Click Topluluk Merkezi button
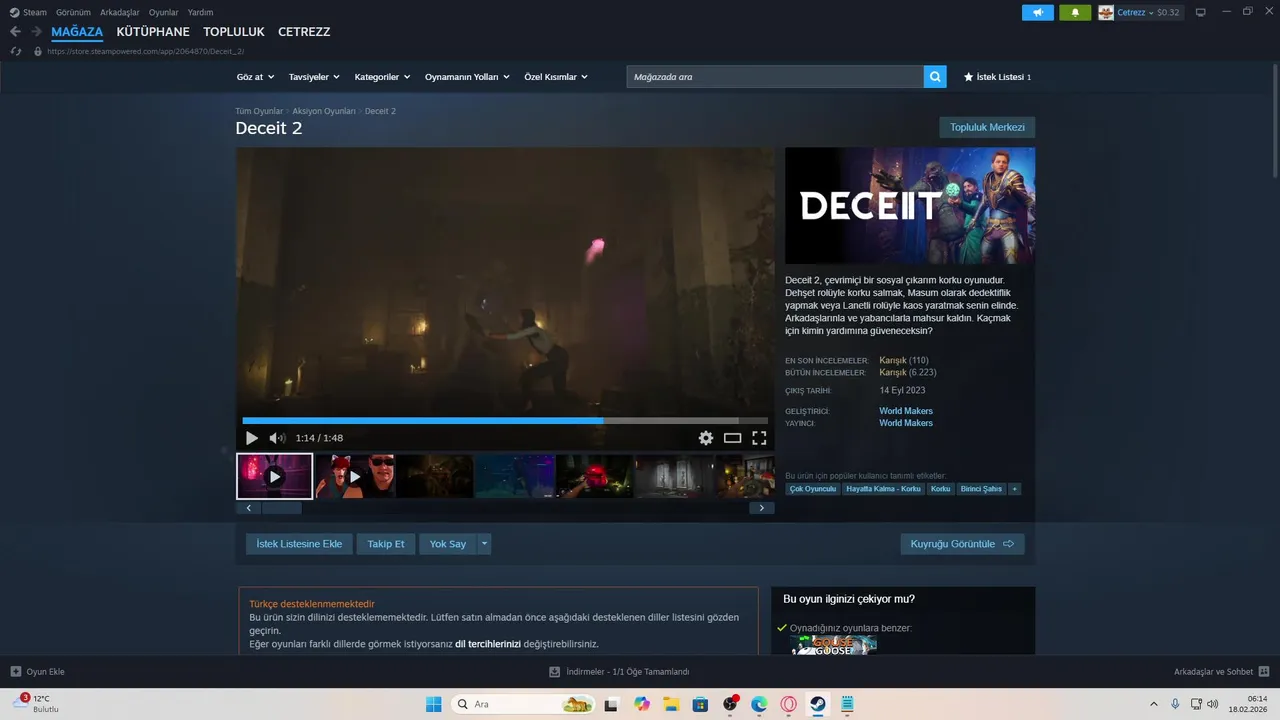 click(987, 127)
